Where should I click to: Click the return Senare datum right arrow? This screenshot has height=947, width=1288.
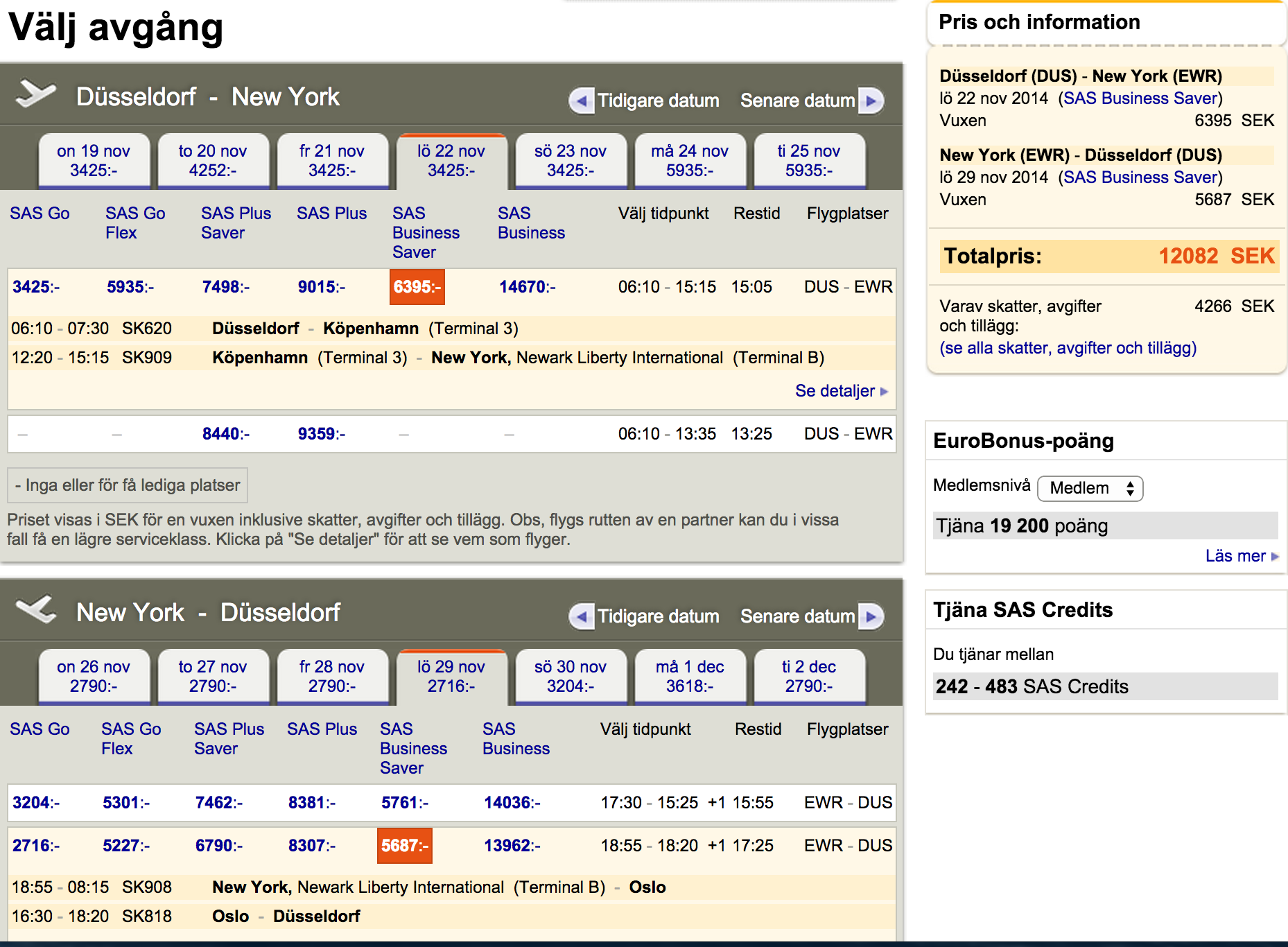(871, 616)
